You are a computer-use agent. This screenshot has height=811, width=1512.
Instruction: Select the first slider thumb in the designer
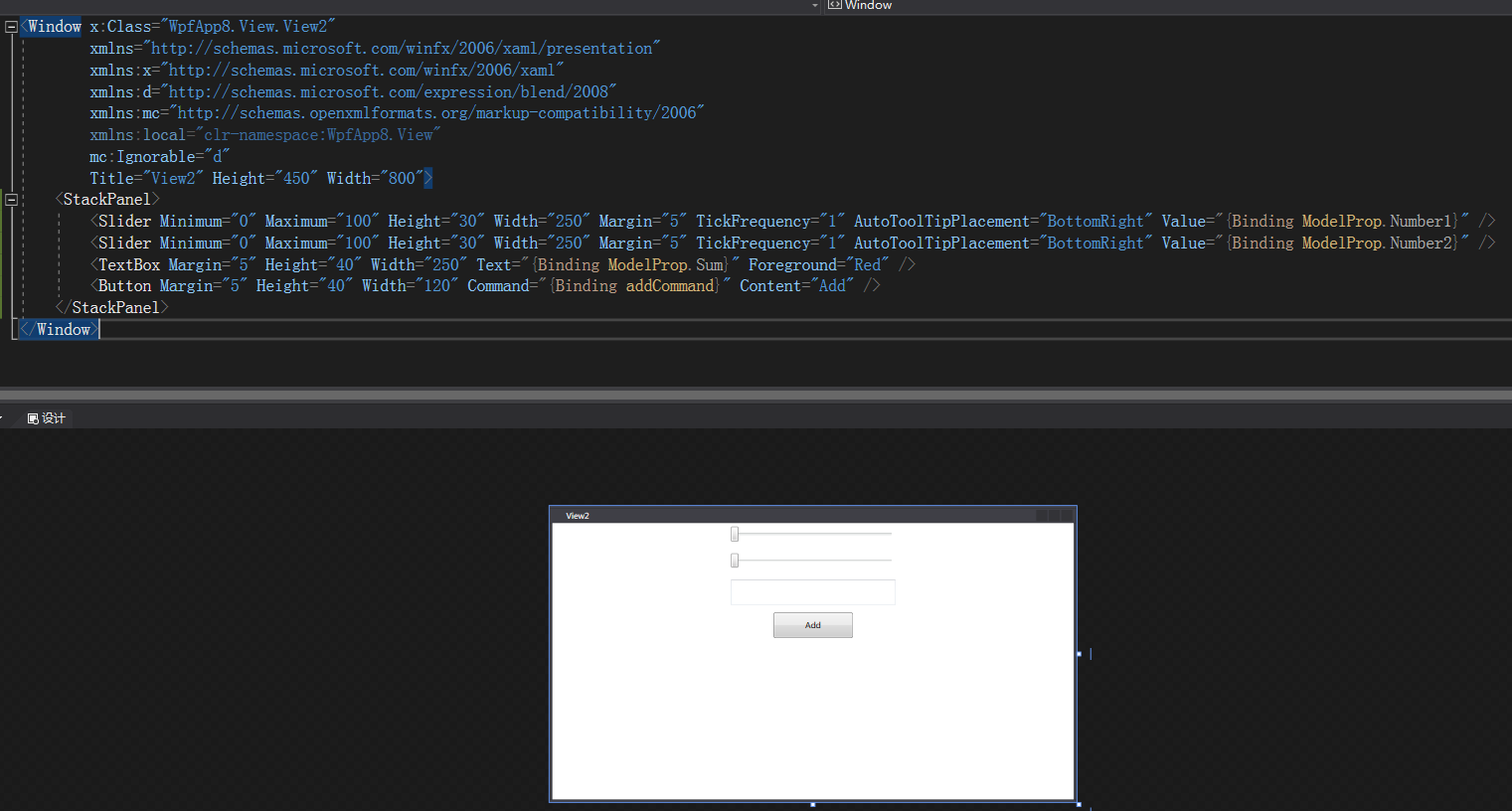point(735,534)
